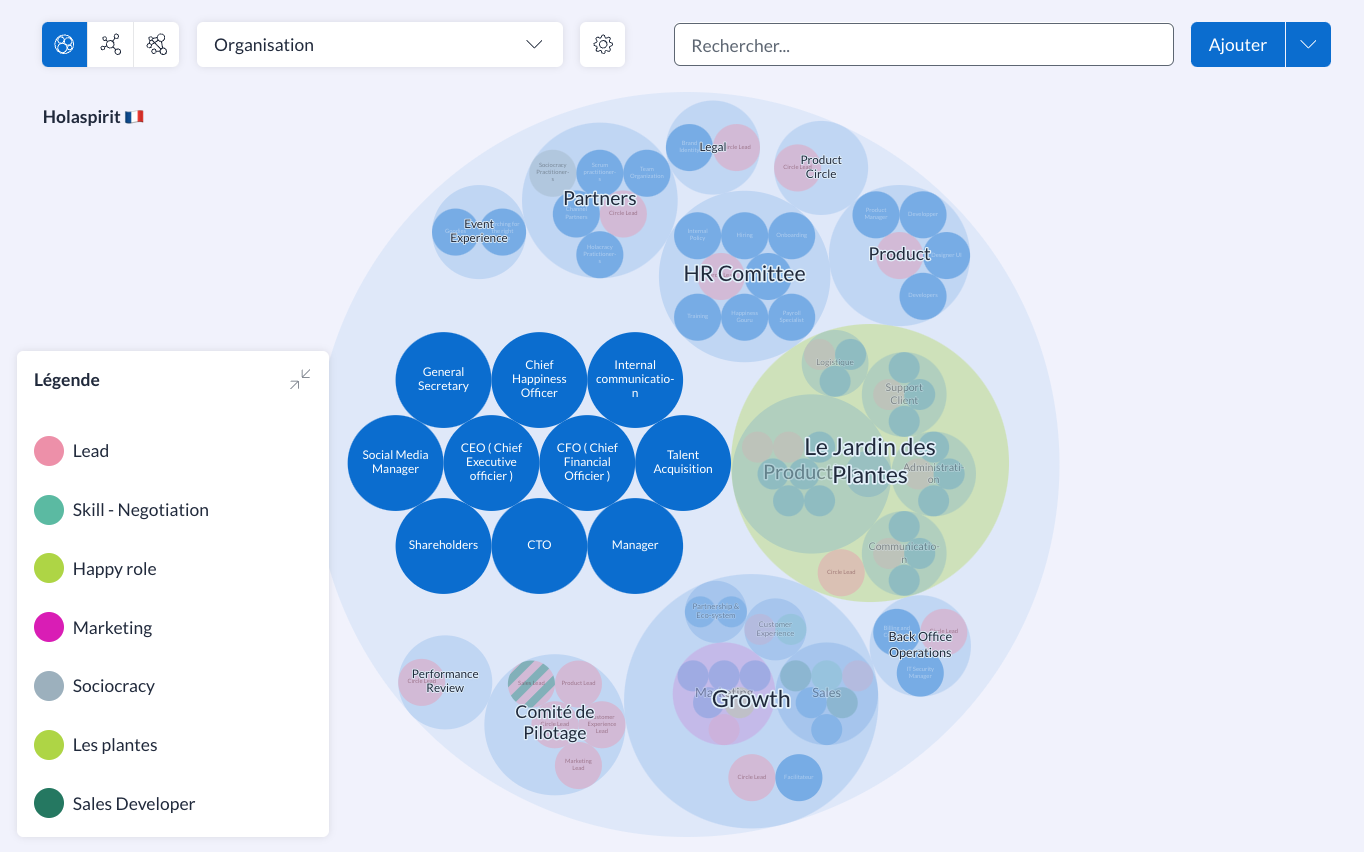Viewport: 1364px width, 852px height.
Task: Click the Sociocracy grey legend swatch
Action: click(x=49, y=686)
